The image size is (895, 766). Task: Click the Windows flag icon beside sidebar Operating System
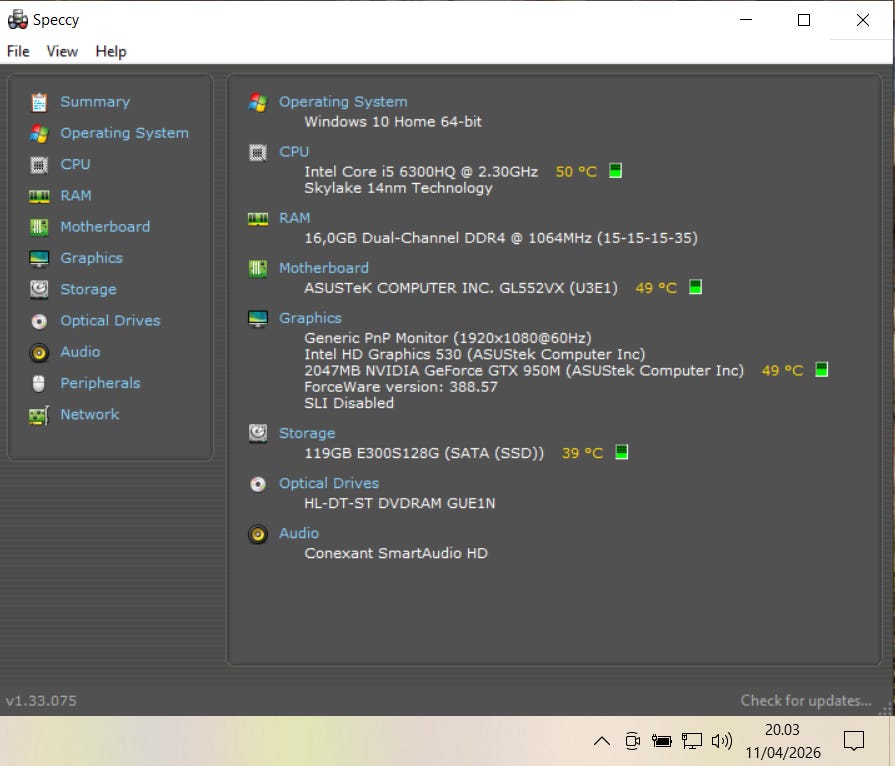point(39,134)
